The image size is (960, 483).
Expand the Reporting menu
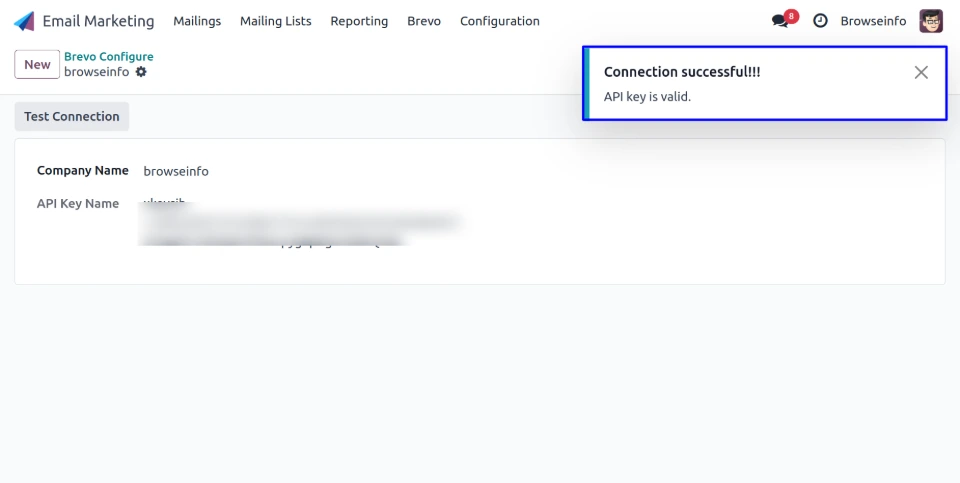359,21
